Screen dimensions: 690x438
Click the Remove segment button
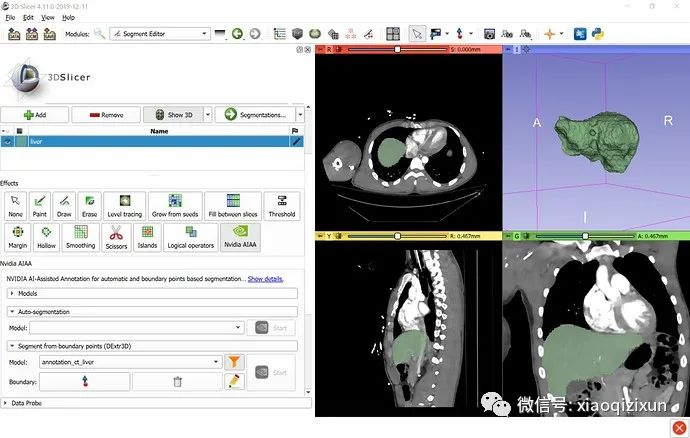106,115
